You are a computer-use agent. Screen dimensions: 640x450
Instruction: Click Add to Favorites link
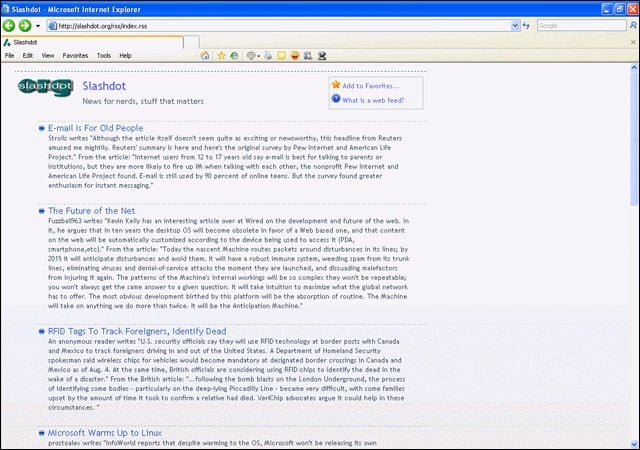(x=371, y=86)
